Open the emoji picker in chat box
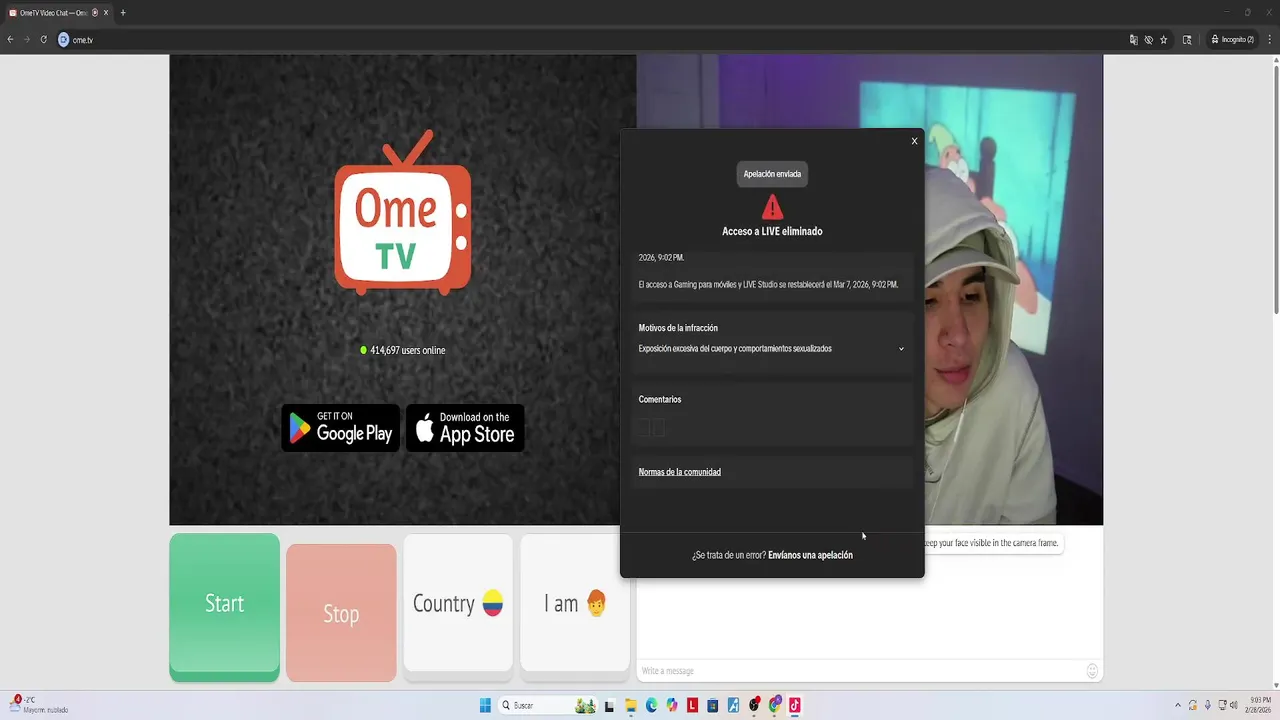 tap(1092, 671)
